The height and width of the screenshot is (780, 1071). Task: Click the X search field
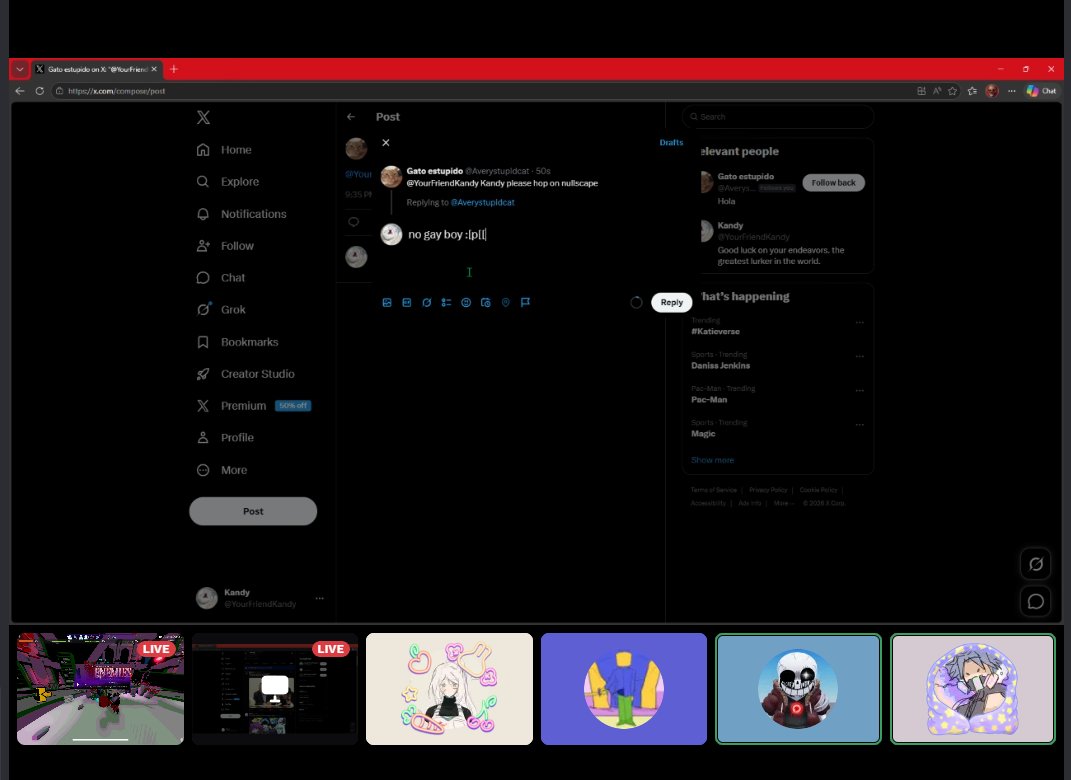pos(779,117)
